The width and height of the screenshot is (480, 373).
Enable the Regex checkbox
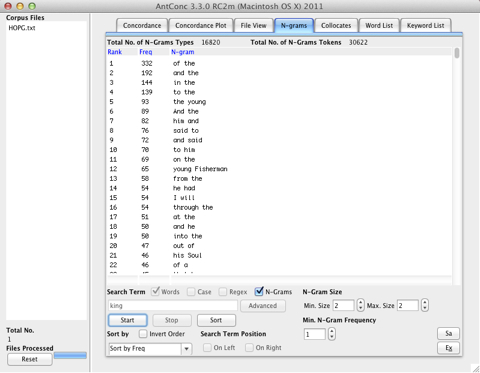(223, 292)
